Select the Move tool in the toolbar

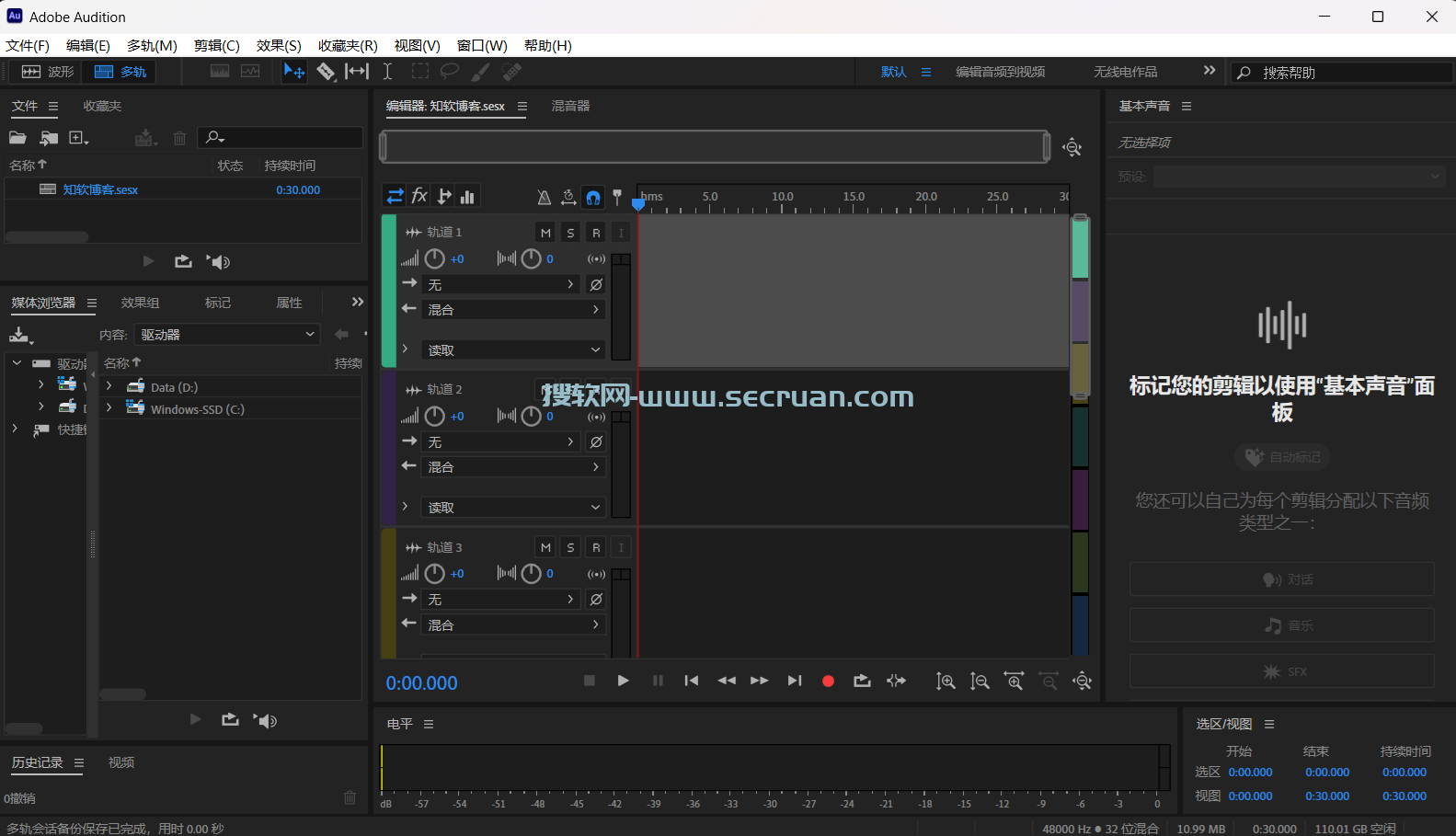[x=294, y=72]
